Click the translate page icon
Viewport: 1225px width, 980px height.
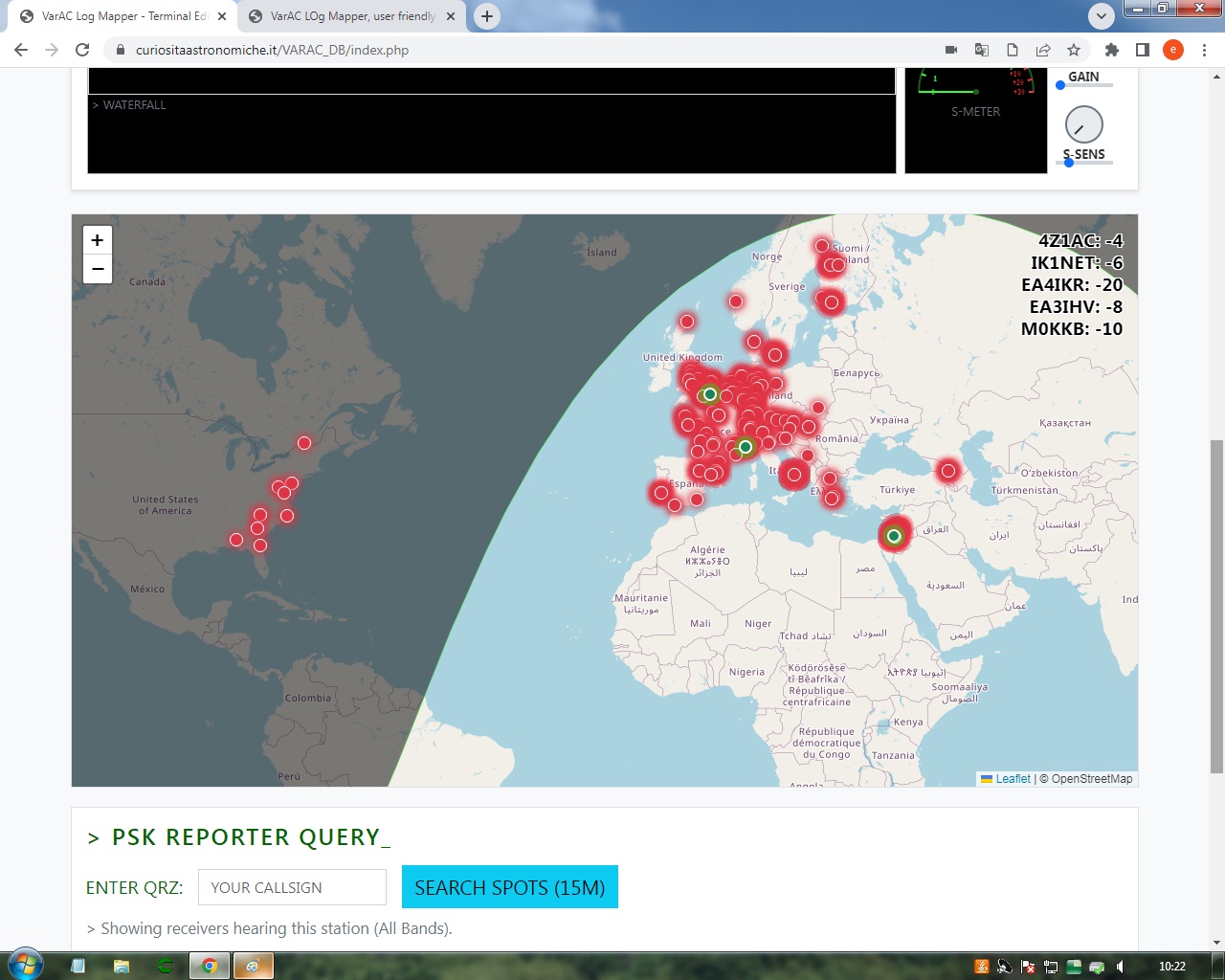(x=982, y=50)
